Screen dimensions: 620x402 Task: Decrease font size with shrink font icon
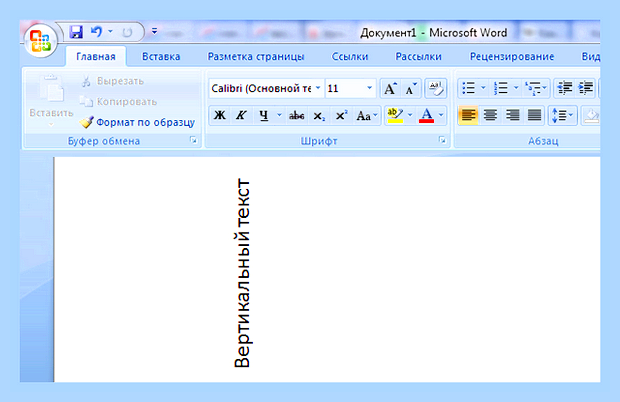[x=410, y=89]
